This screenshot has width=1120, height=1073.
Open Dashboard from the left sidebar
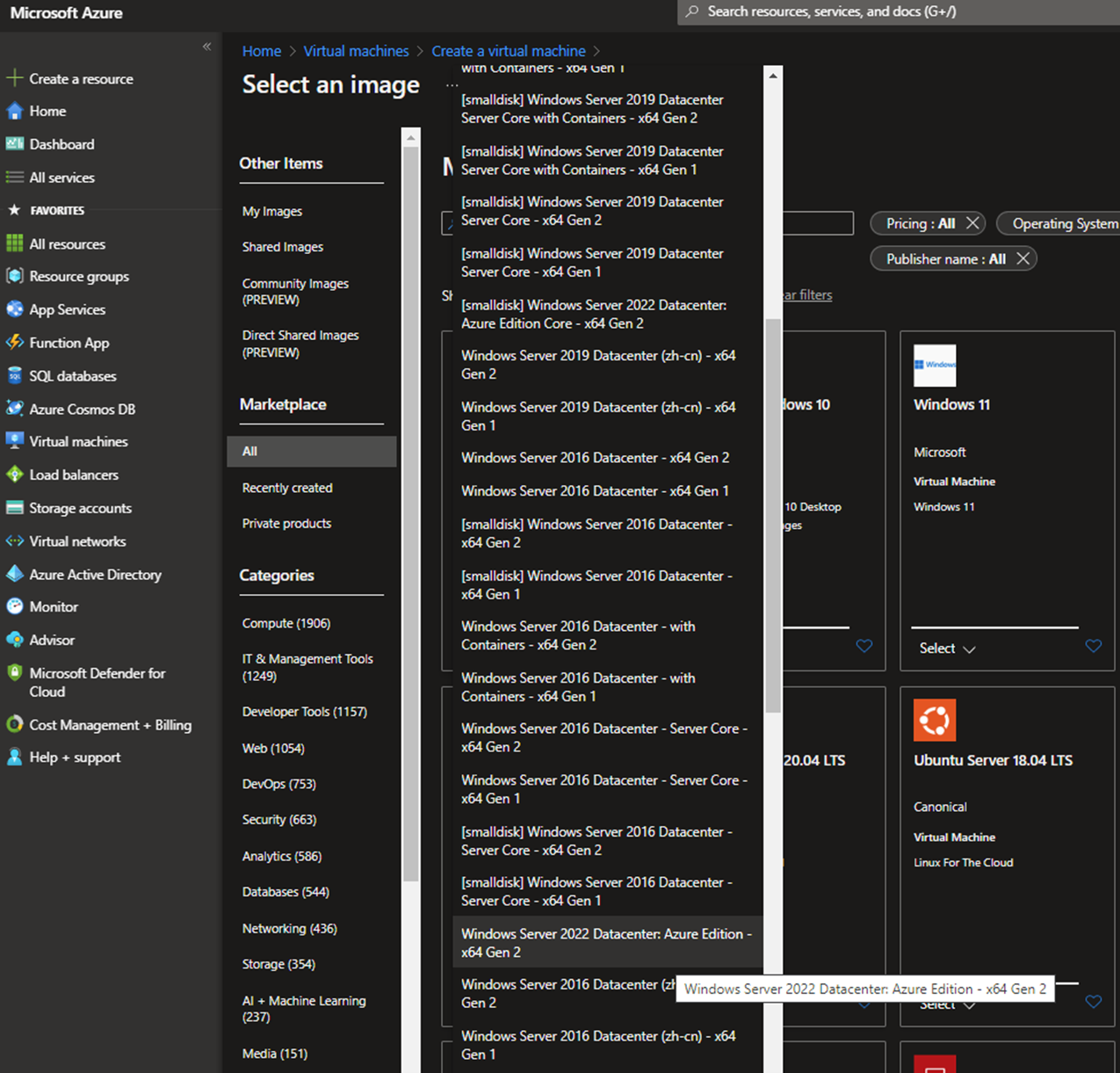(61, 144)
